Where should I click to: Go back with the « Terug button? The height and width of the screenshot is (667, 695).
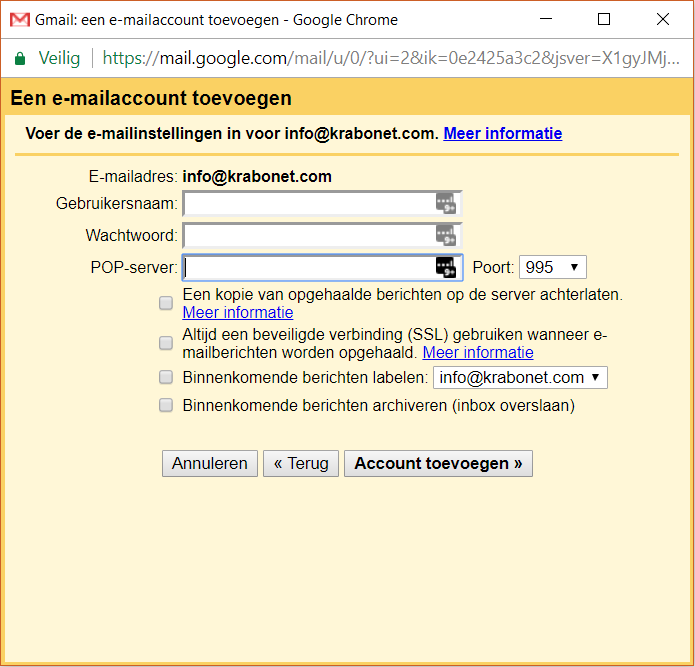301,464
